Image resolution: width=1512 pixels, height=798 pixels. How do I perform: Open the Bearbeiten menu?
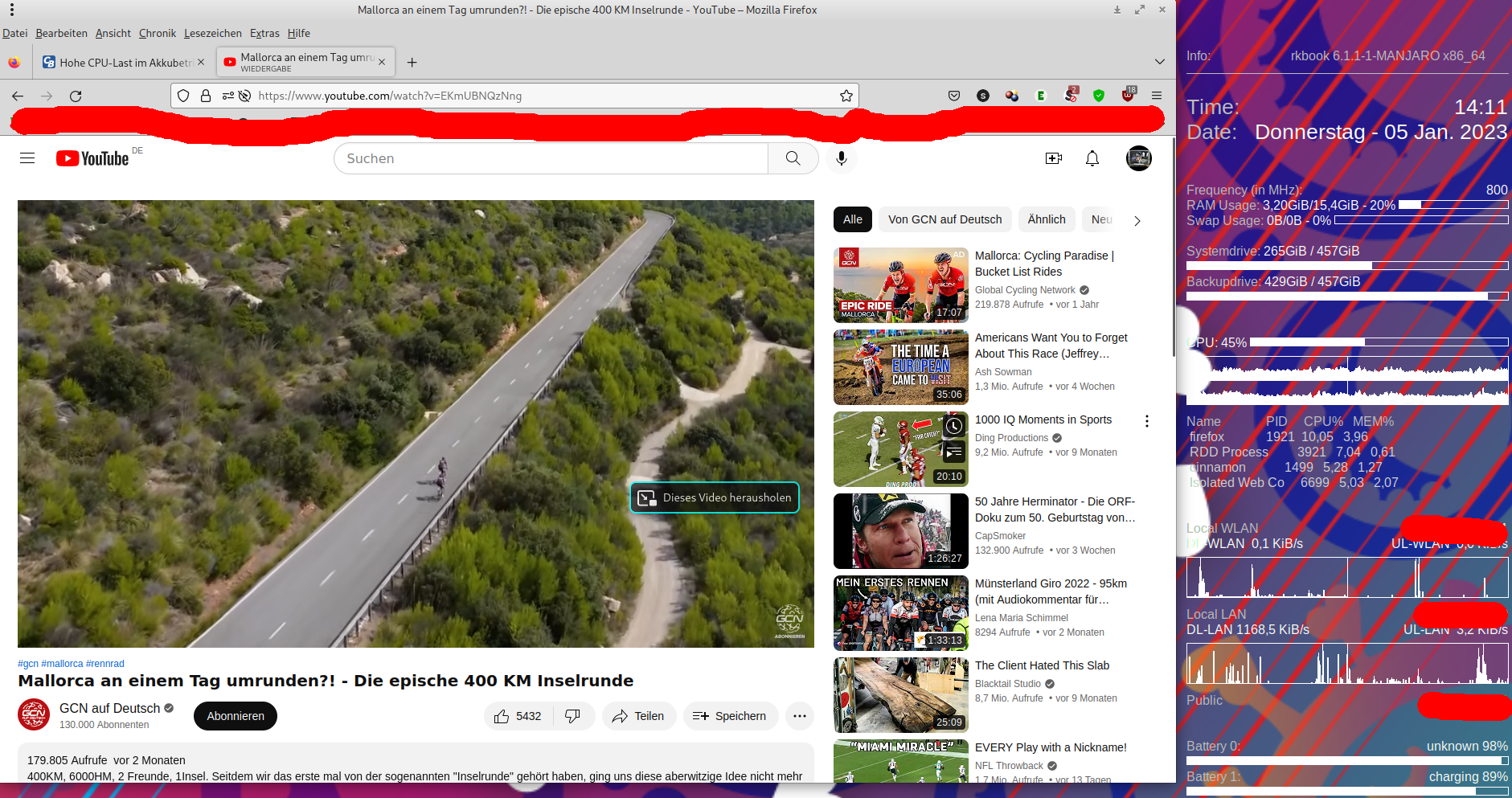coord(62,33)
